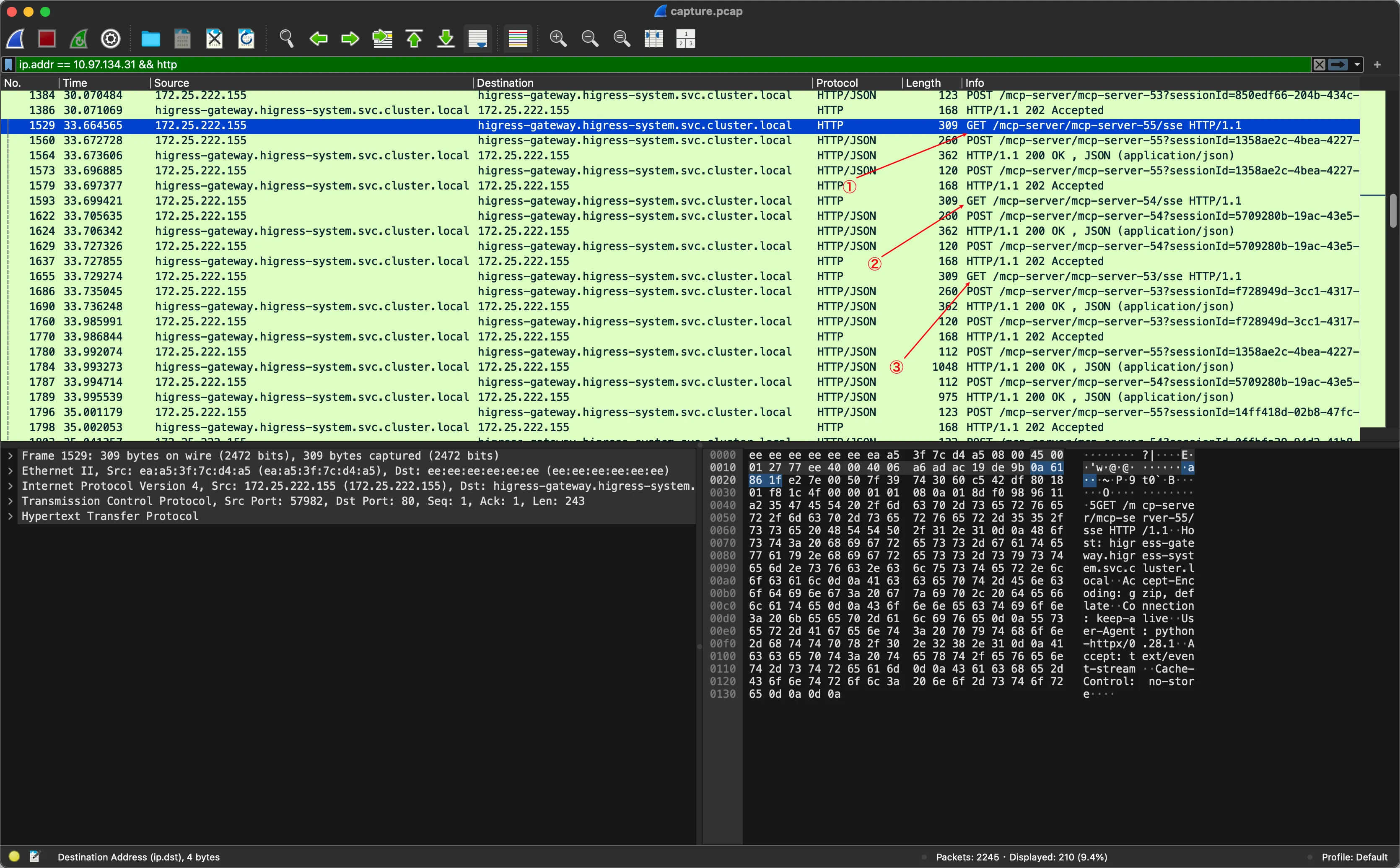Select packet 1529 GET mcp-server-55/sse
This screenshot has height=868, width=1400.
click(x=680, y=125)
